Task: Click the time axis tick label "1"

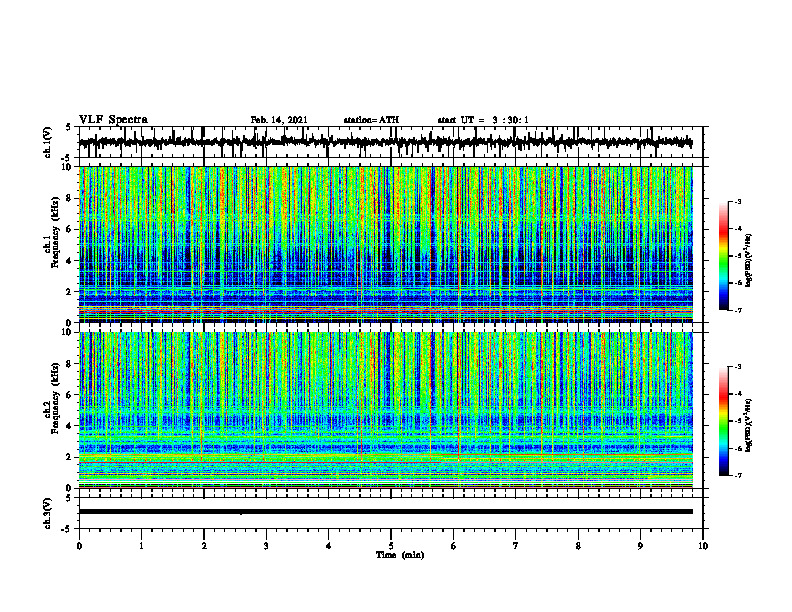Action: tap(141, 546)
